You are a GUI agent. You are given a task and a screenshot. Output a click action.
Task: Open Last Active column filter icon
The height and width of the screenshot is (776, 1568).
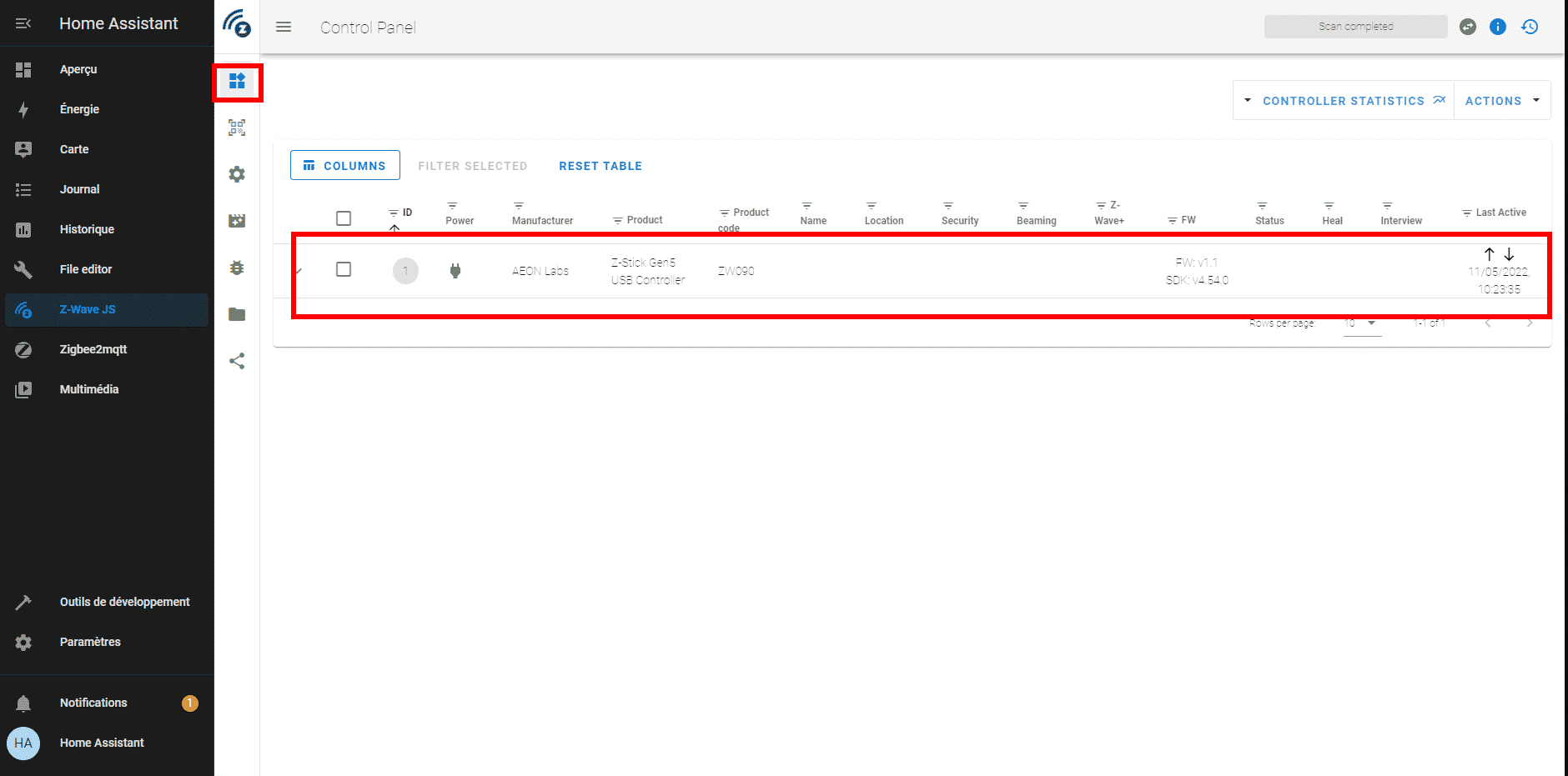(1467, 213)
